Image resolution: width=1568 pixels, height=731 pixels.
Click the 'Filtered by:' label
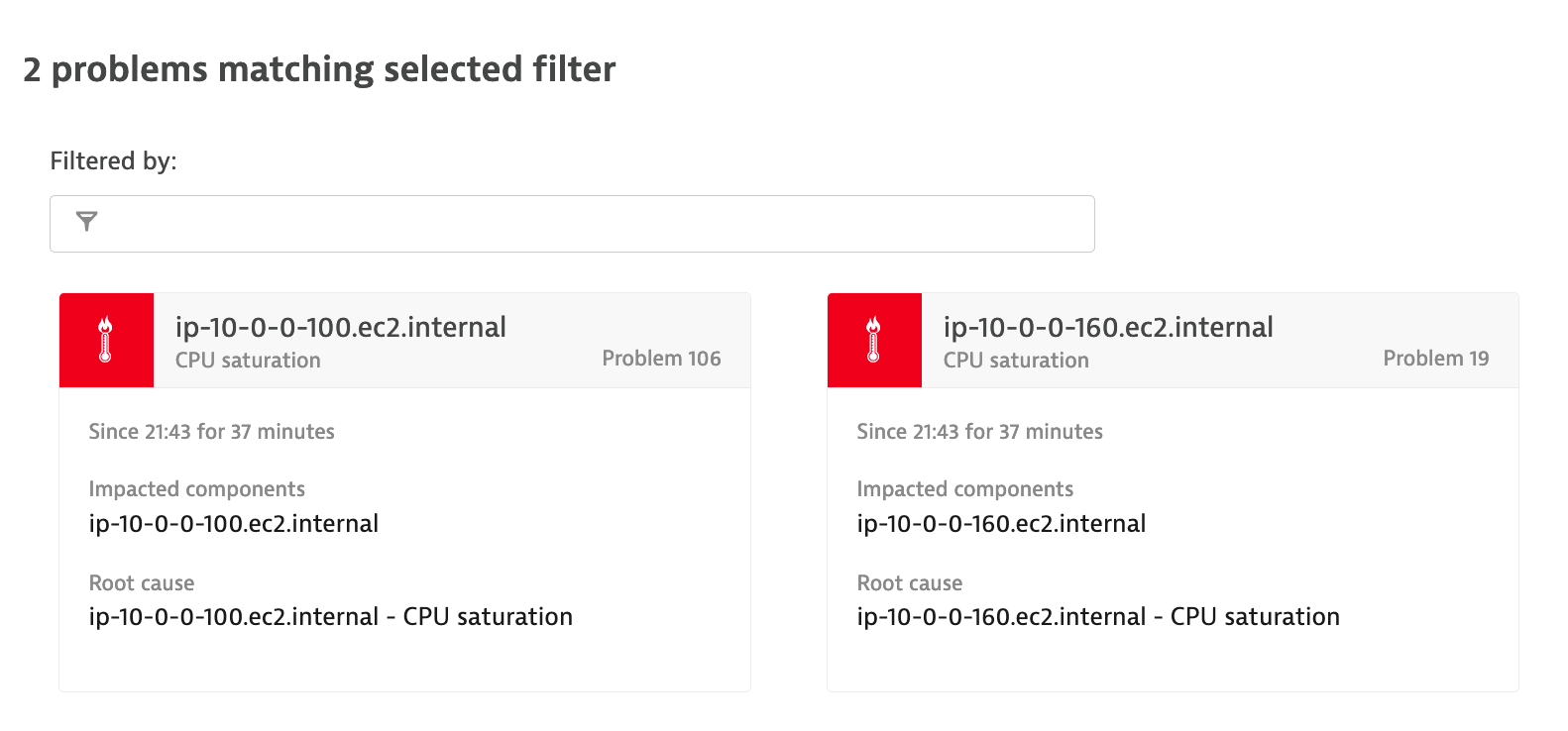(113, 160)
